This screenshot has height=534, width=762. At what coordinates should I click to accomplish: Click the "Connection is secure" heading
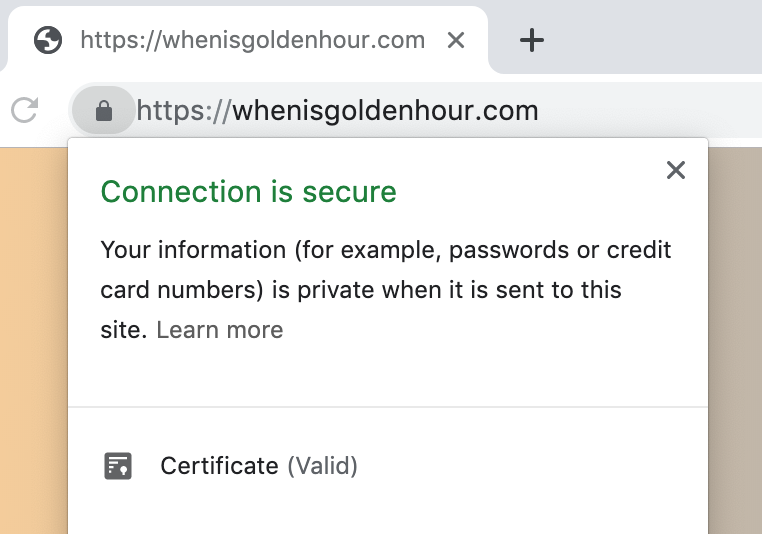pyautogui.click(x=249, y=191)
